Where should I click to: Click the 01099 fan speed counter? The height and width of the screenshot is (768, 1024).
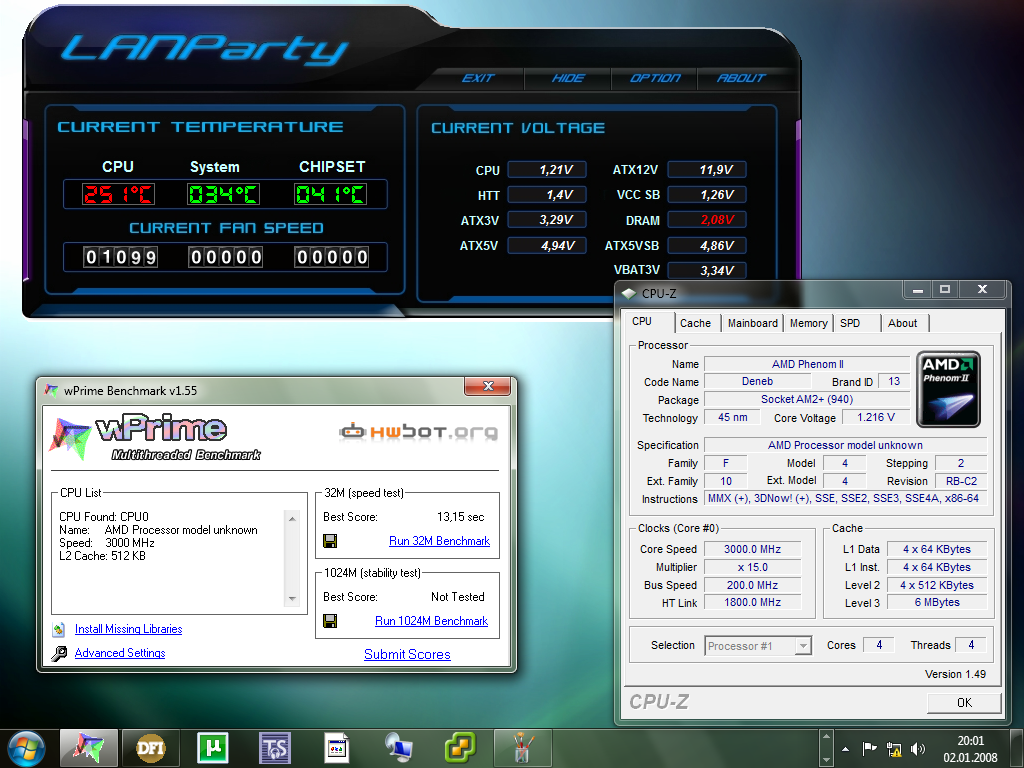(x=121, y=257)
